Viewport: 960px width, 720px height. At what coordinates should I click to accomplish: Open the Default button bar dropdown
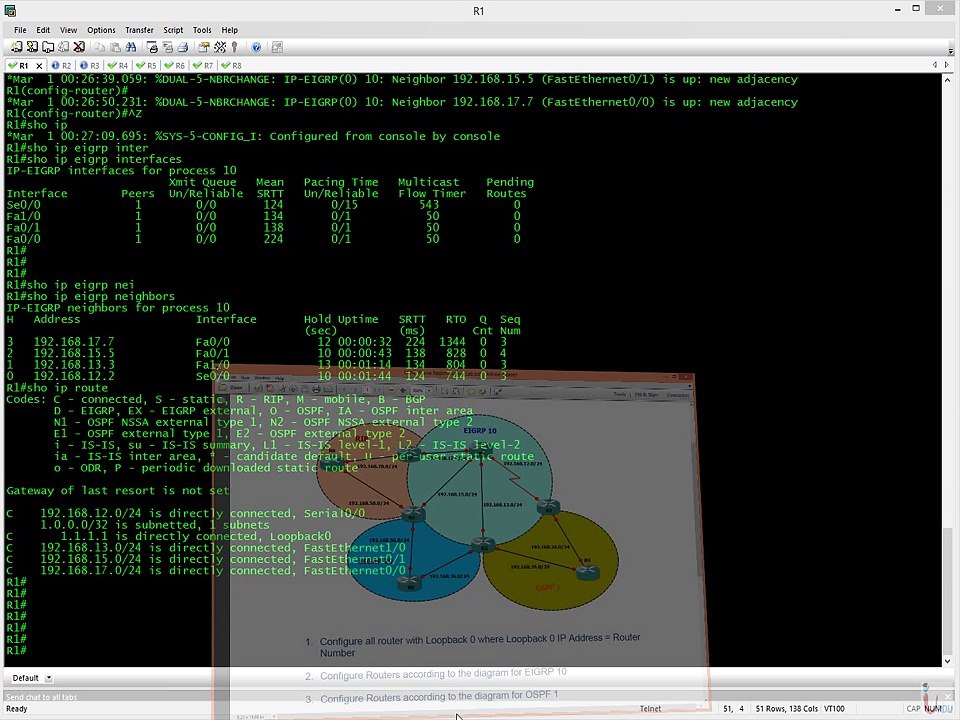click(48, 678)
